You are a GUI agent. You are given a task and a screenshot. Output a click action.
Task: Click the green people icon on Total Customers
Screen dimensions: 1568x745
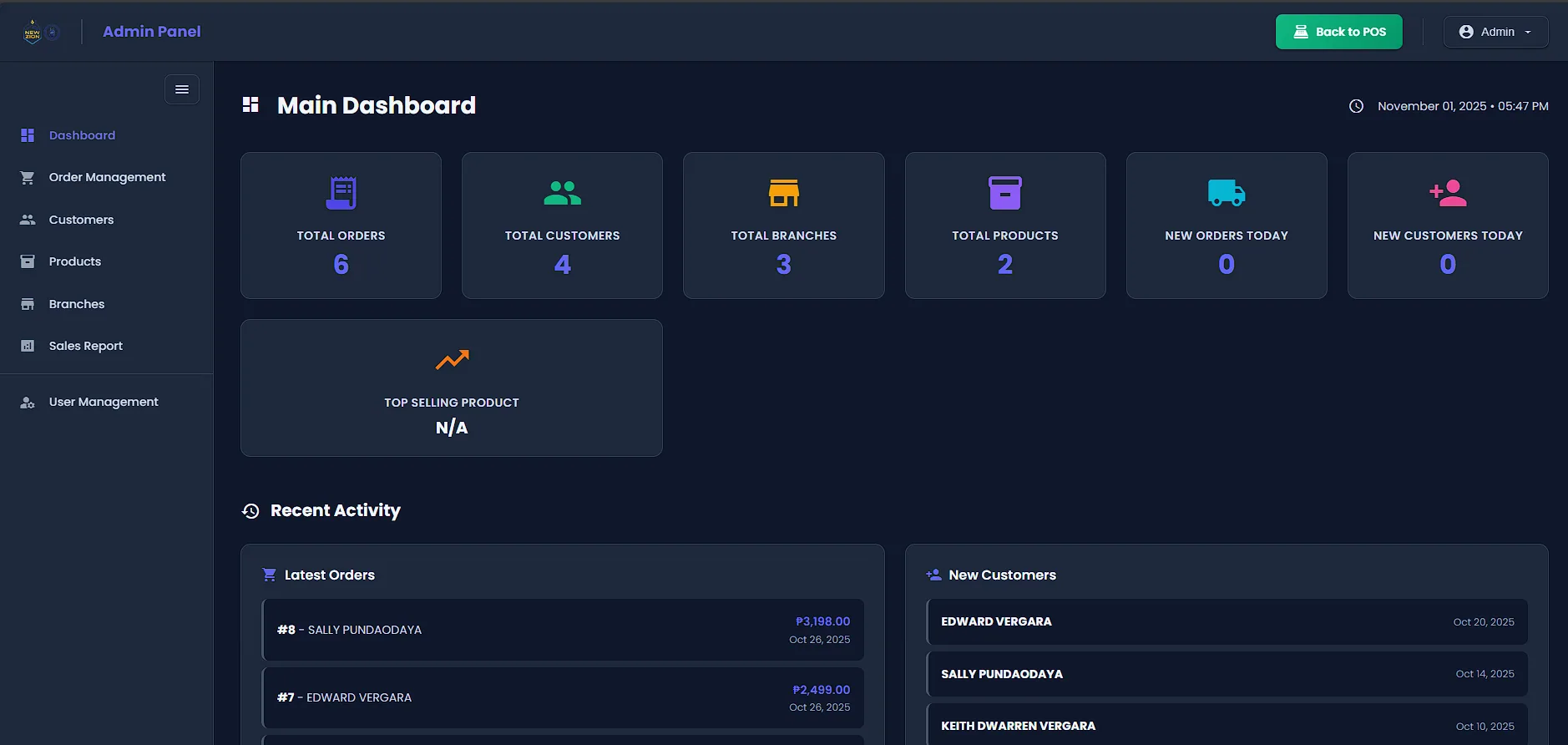pyautogui.click(x=562, y=193)
